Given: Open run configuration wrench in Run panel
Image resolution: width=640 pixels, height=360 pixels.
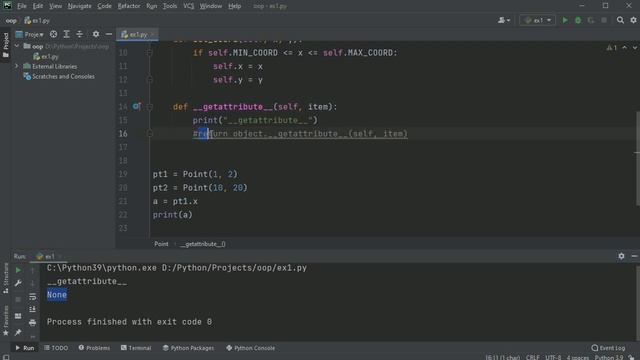Looking at the screenshot, I should 18,283.
